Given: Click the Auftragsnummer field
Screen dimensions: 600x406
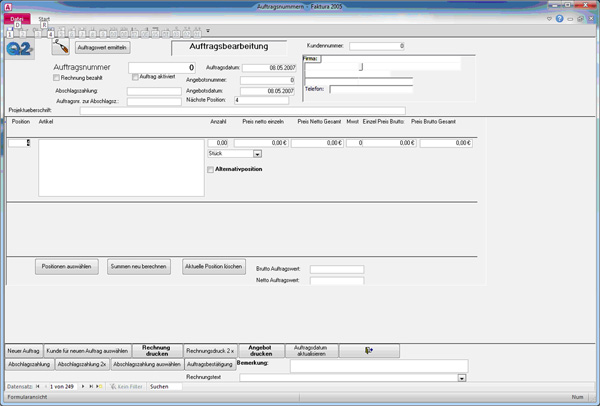Looking at the screenshot, I should point(162,68).
